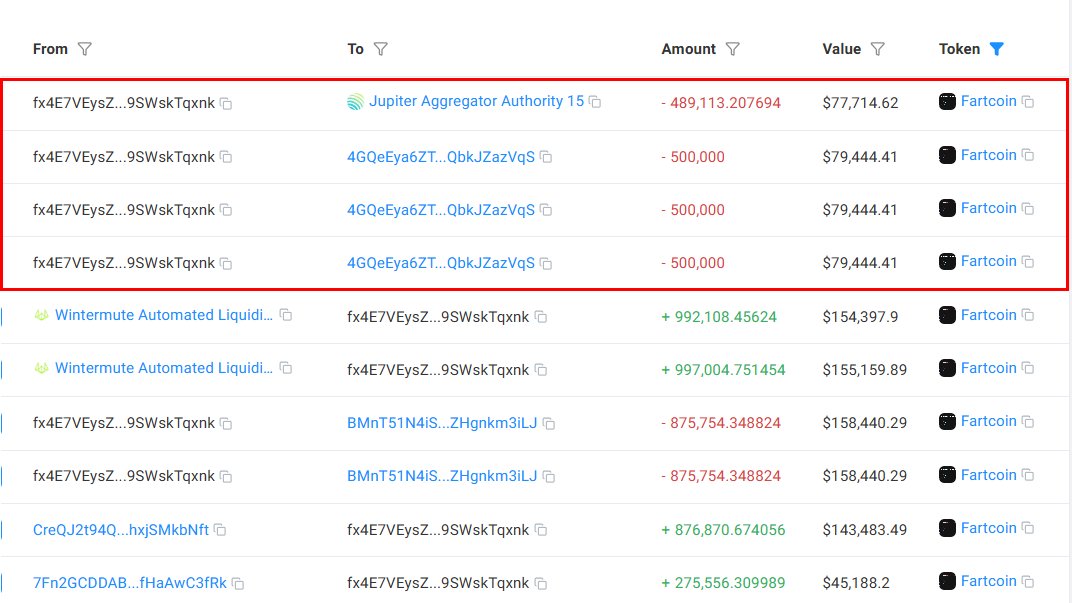Select fx4E7VEysZ recipient in the $45,188.2 row

coord(438,583)
